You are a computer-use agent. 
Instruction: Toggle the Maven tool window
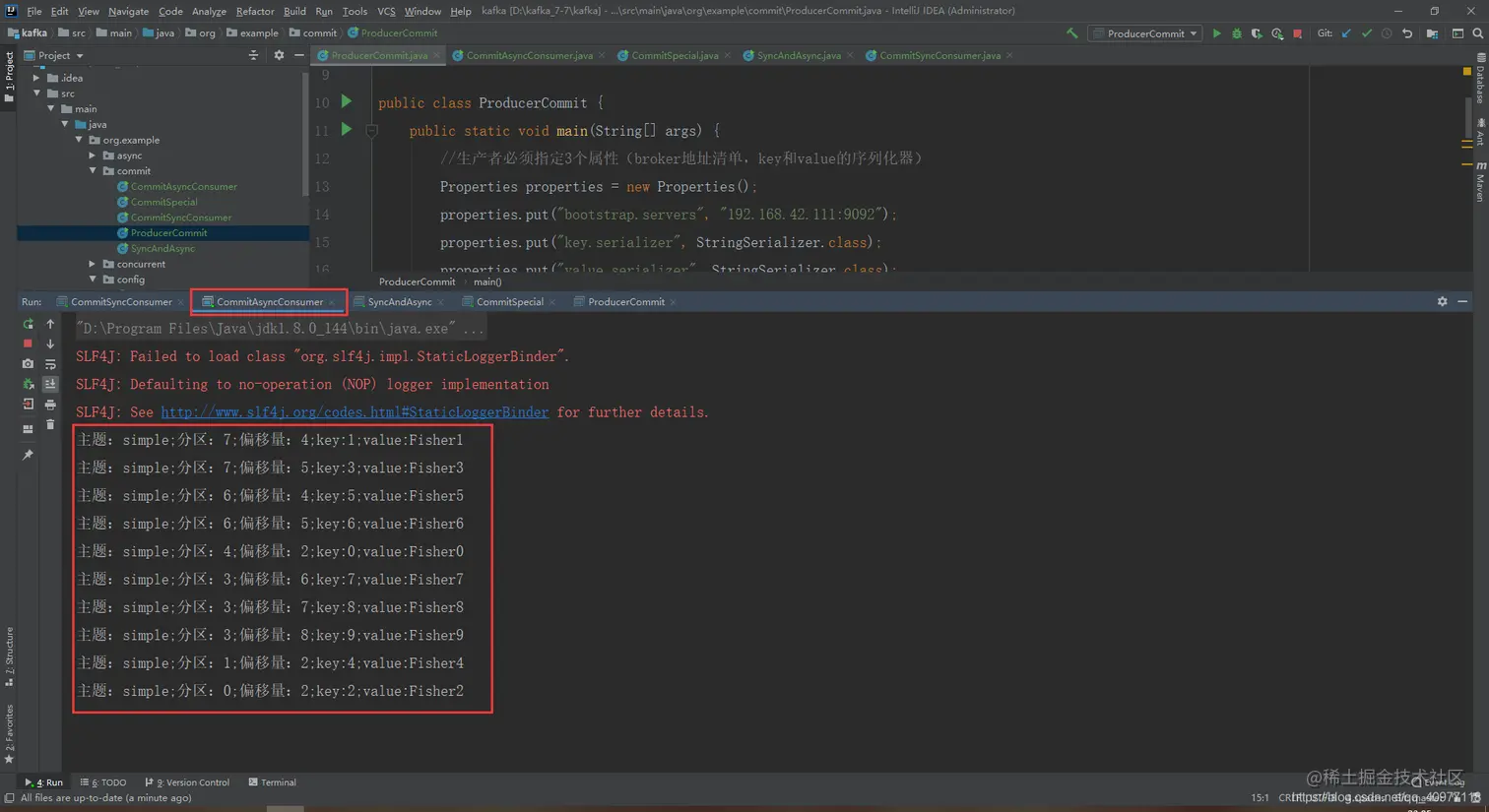1480,182
